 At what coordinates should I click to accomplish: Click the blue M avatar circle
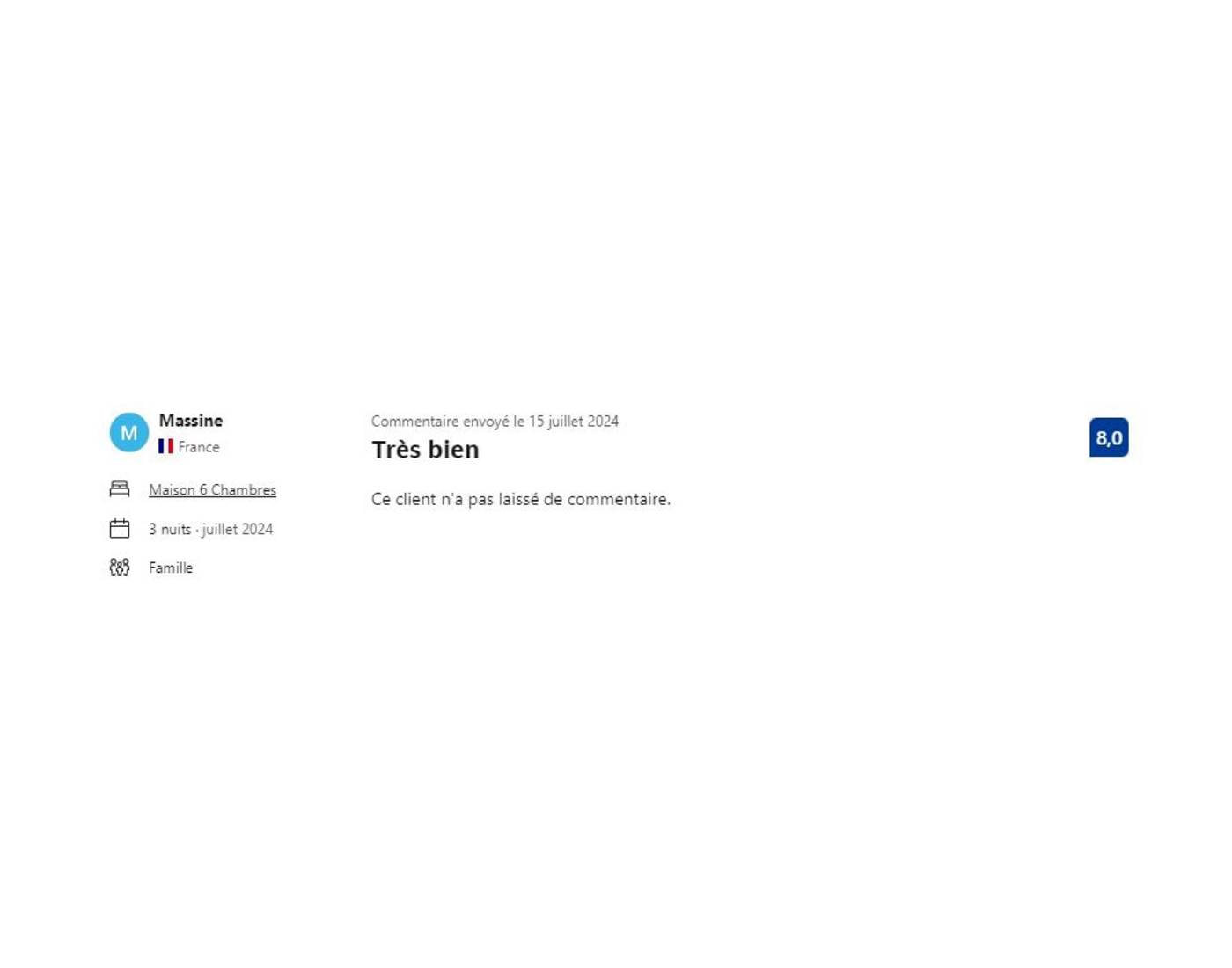129,433
